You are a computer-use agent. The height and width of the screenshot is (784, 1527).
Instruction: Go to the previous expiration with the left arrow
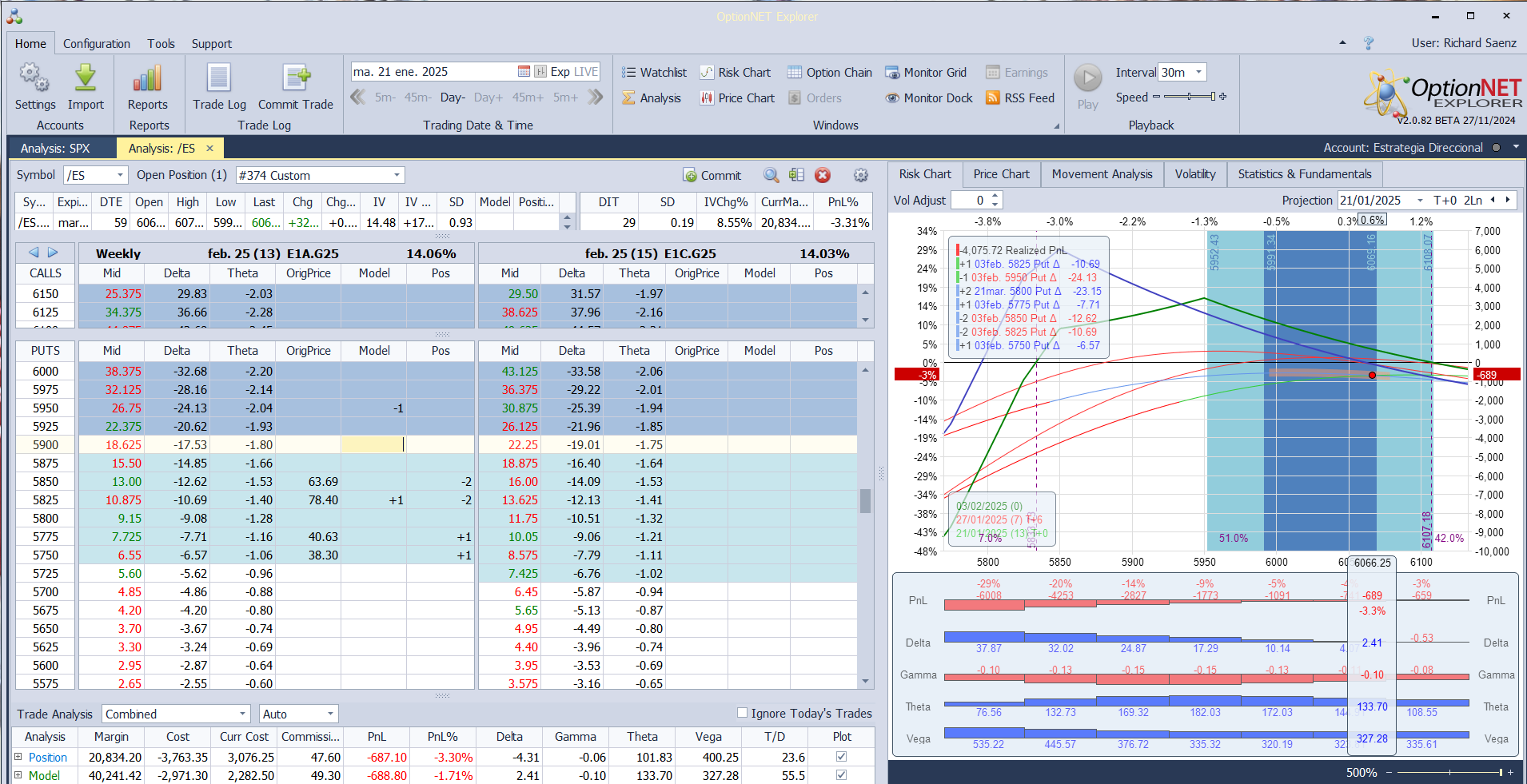(34, 253)
